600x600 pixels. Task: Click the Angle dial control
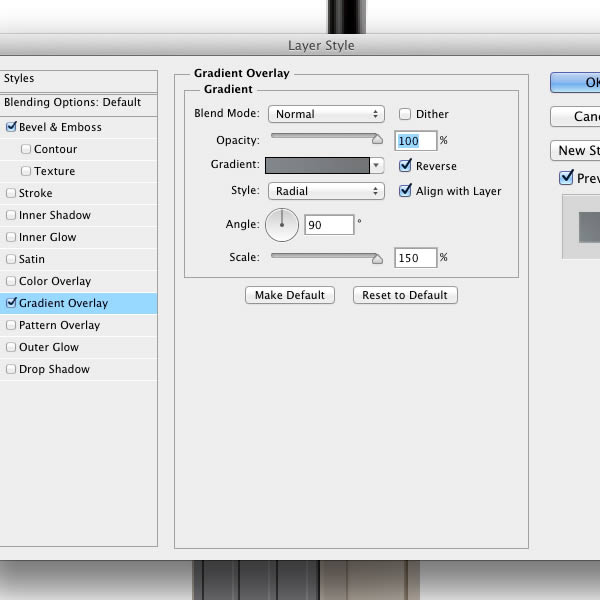(282, 225)
